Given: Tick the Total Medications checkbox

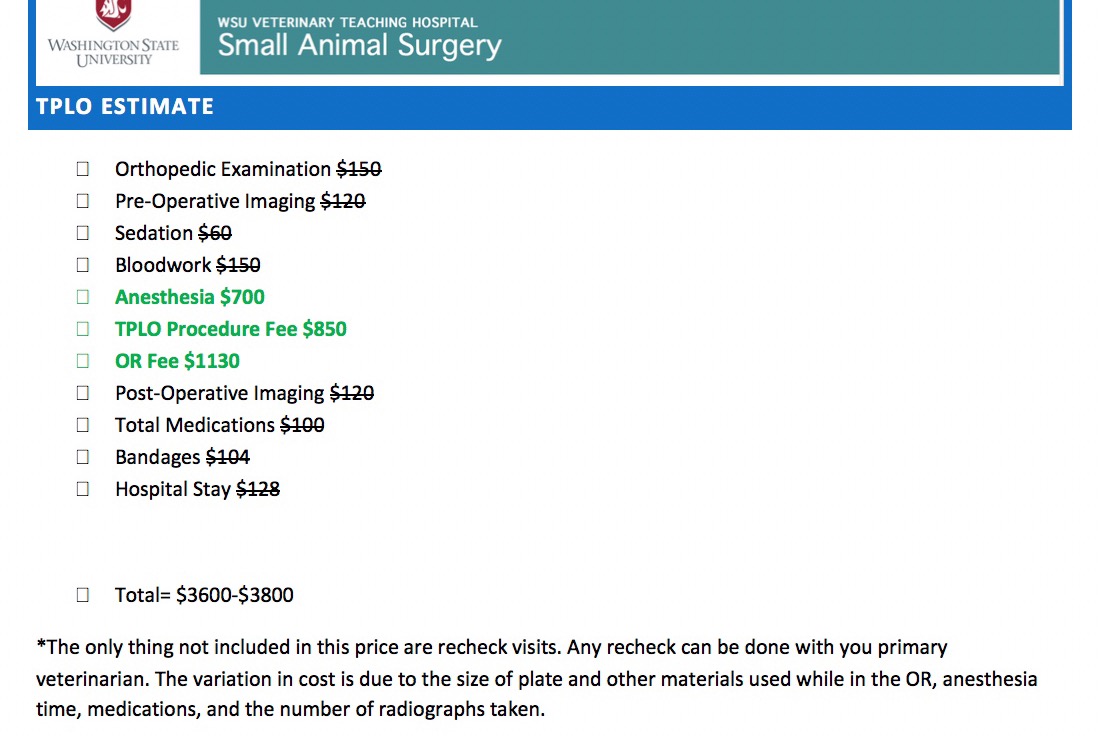Looking at the screenshot, I should (x=82, y=425).
